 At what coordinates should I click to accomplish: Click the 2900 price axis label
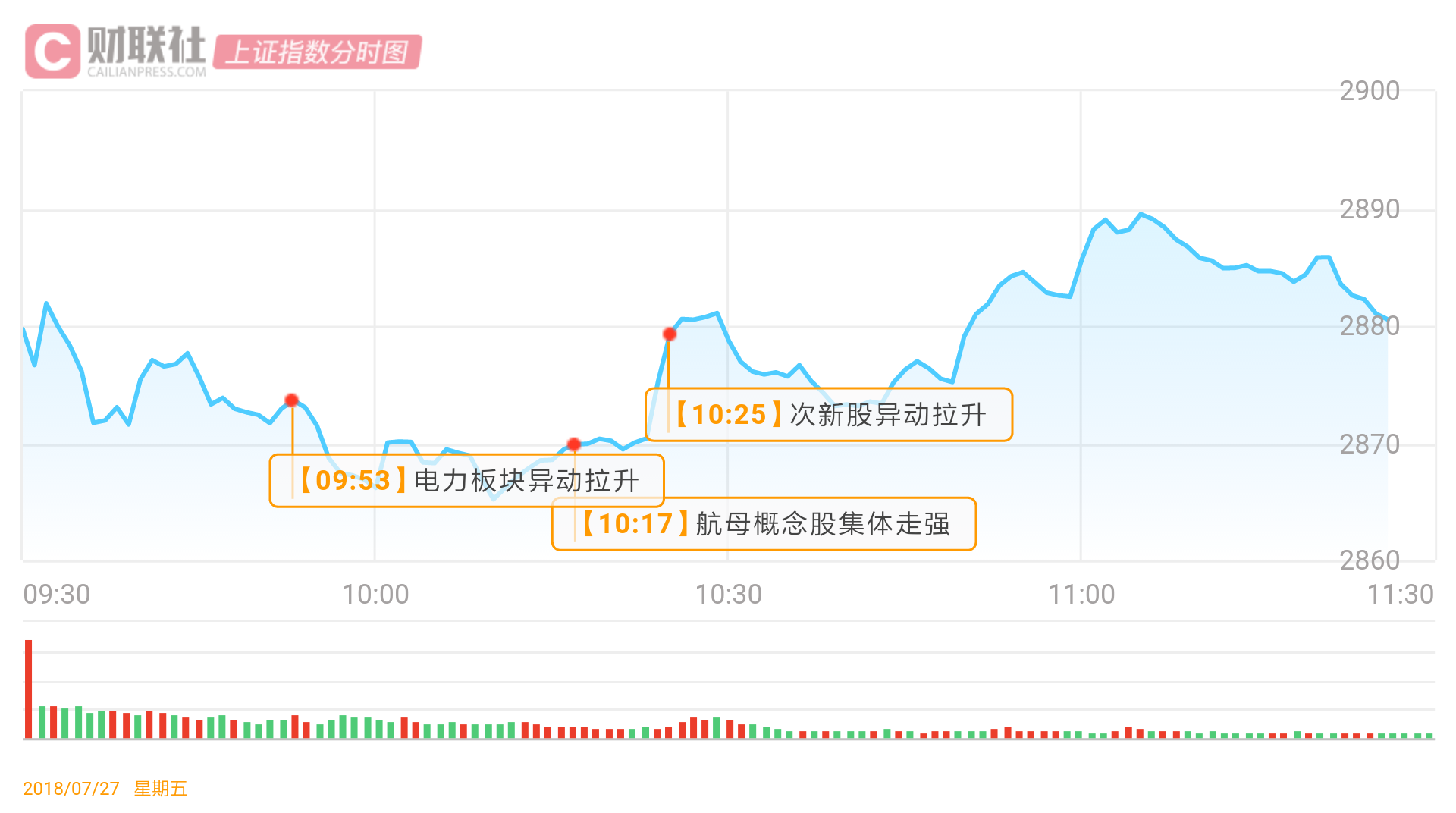(x=1370, y=91)
